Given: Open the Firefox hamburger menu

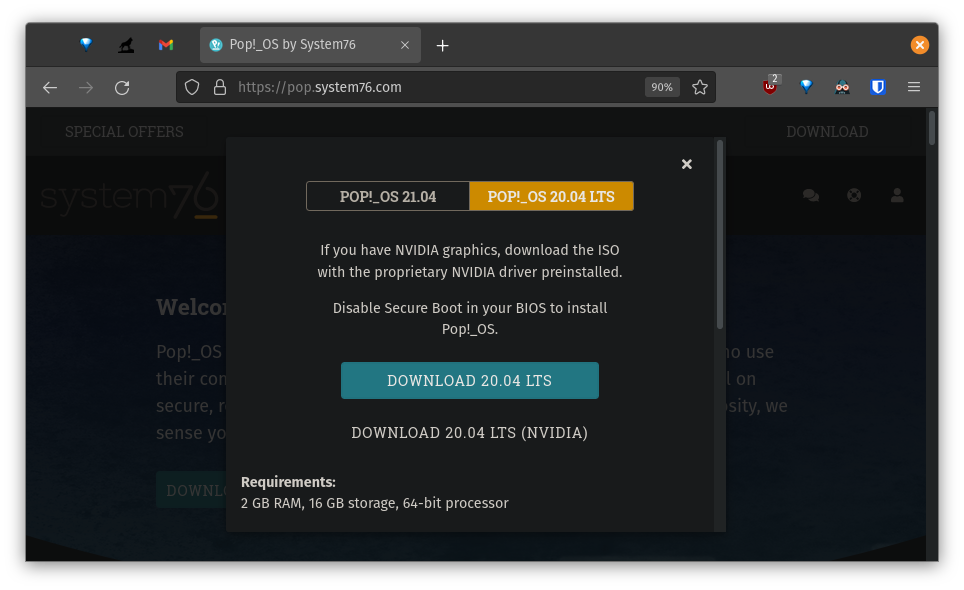Looking at the screenshot, I should coord(914,87).
